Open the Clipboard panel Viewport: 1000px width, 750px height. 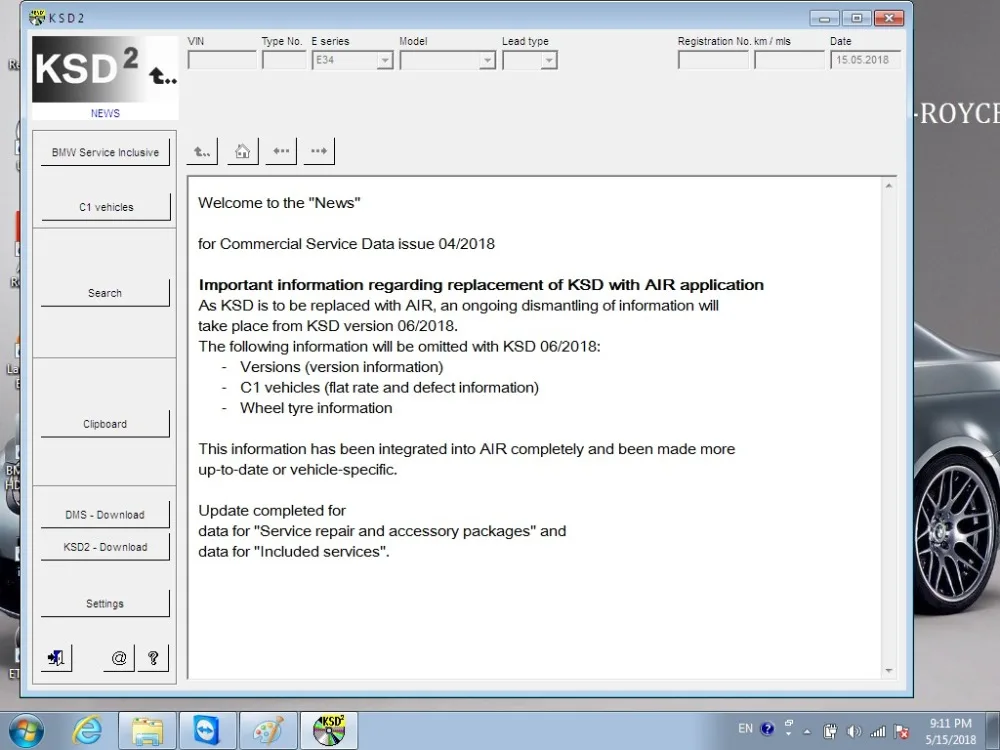coord(105,423)
